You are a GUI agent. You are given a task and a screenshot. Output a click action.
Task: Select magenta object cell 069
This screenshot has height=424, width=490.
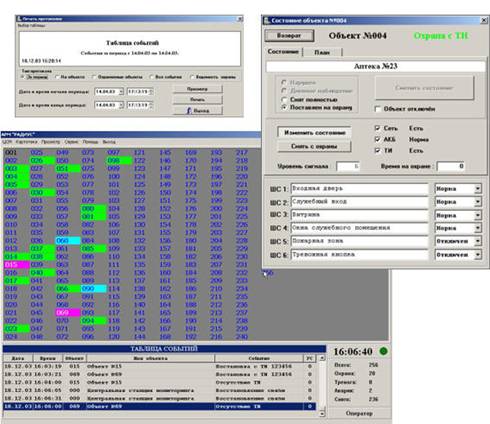(x=68, y=313)
